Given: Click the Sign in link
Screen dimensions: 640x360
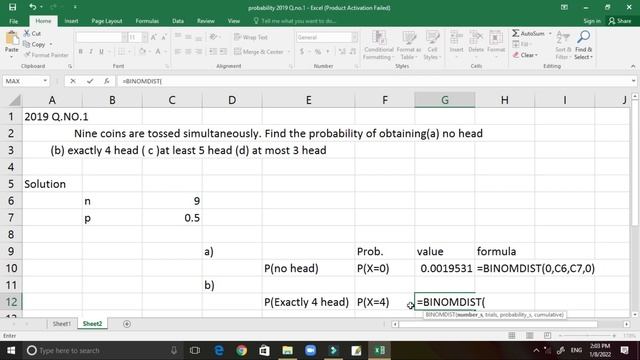Looking at the screenshot, I should coord(592,21).
